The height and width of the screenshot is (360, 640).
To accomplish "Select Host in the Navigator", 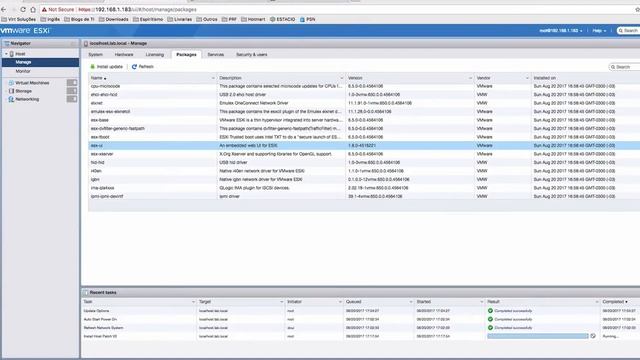I will 20,54.
